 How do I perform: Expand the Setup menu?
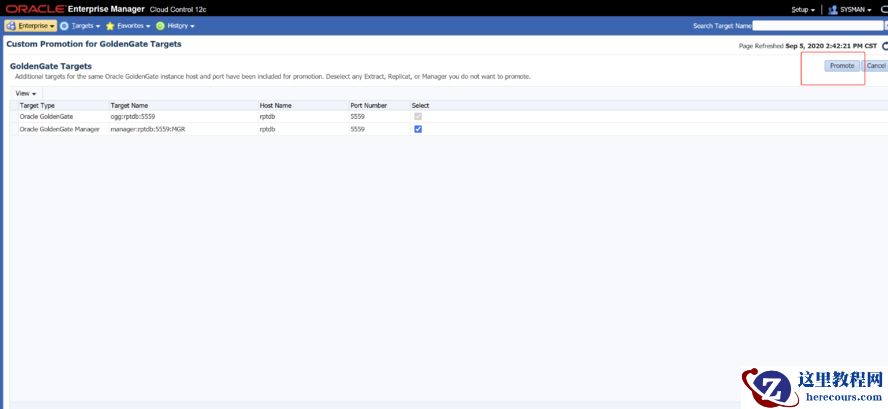click(x=803, y=10)
